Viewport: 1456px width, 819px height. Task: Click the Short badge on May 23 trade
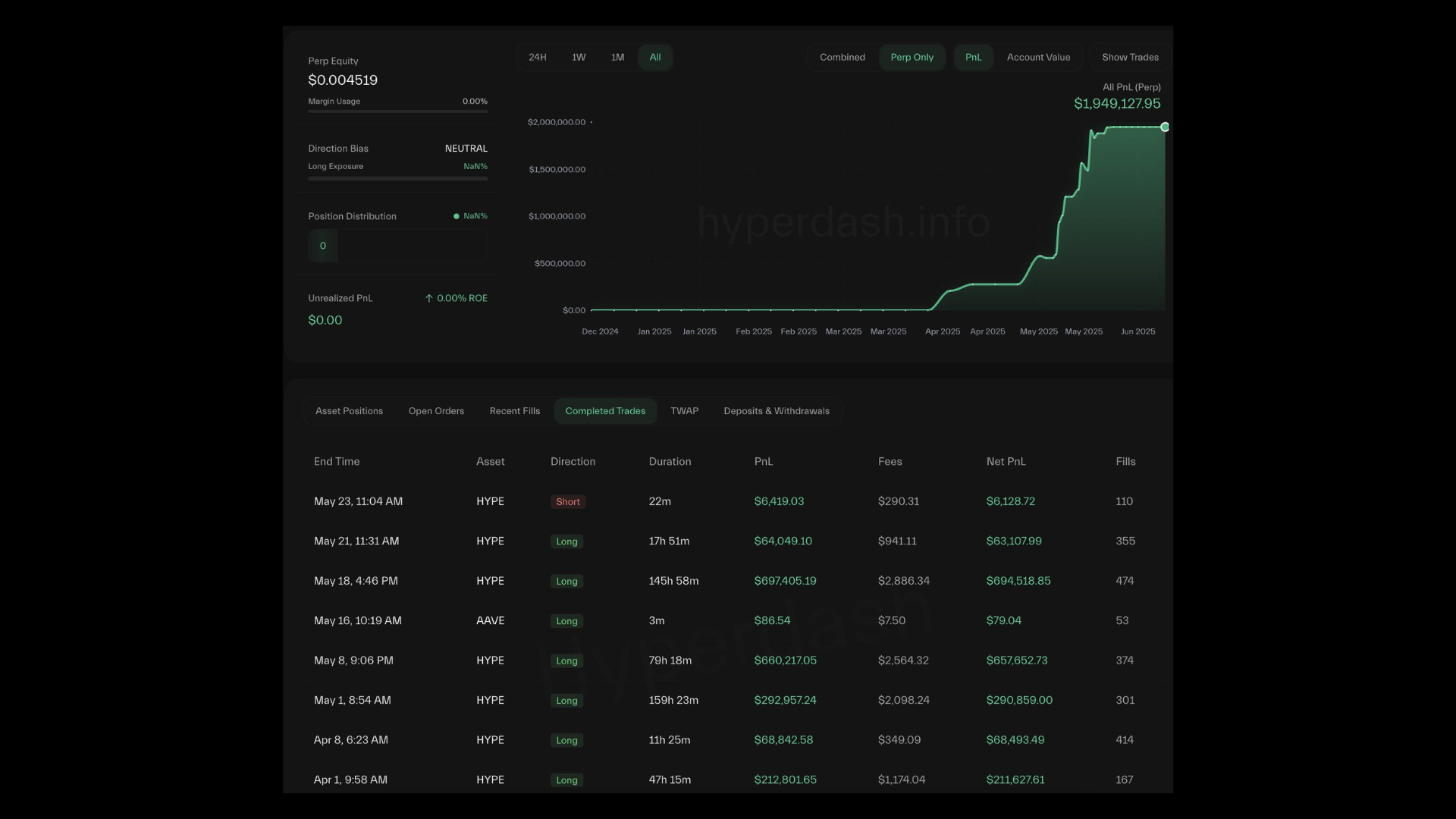click(567, 502)
